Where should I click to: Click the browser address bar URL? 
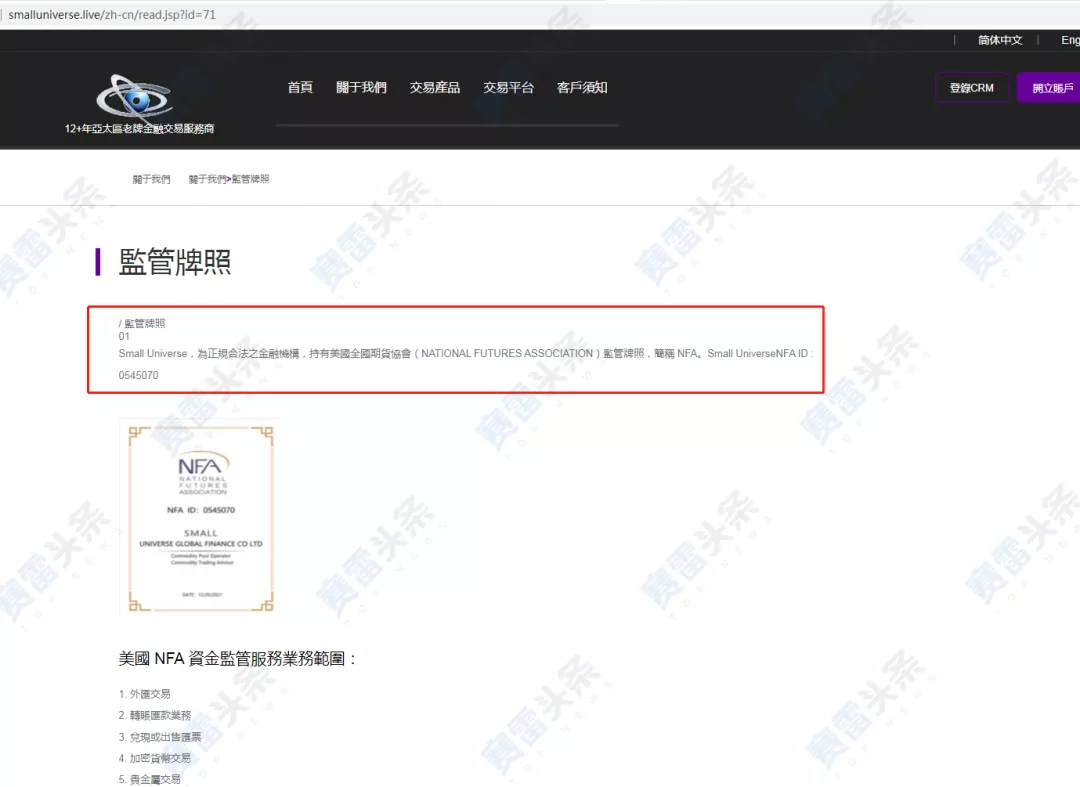112,14
